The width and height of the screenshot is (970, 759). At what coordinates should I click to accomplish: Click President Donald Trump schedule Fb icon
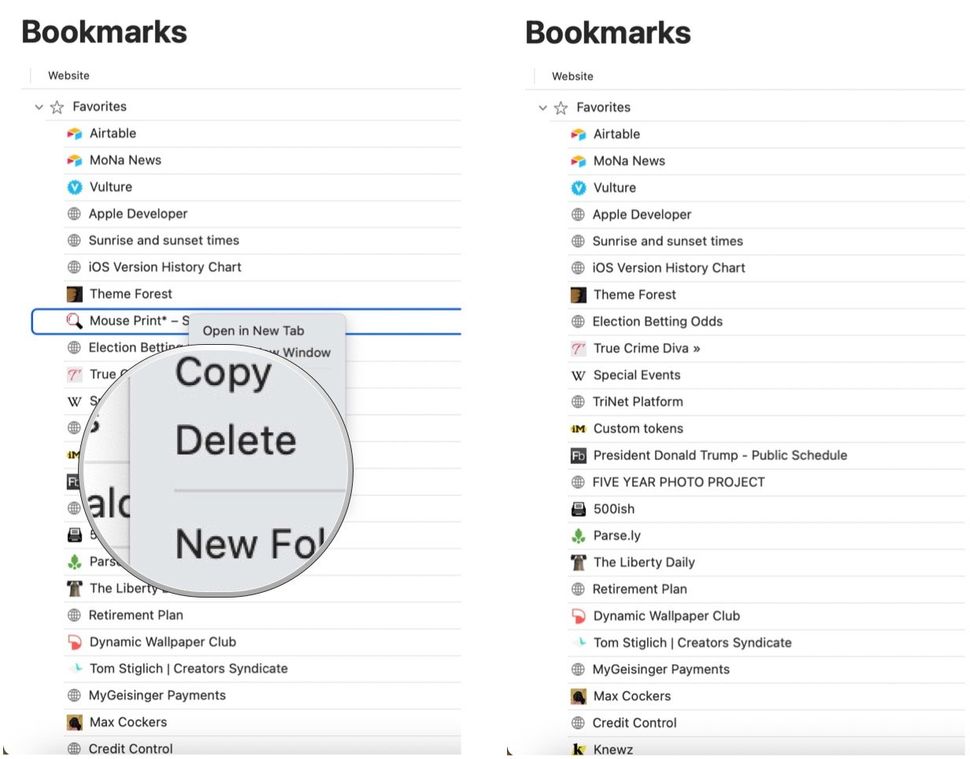point(578,456)
